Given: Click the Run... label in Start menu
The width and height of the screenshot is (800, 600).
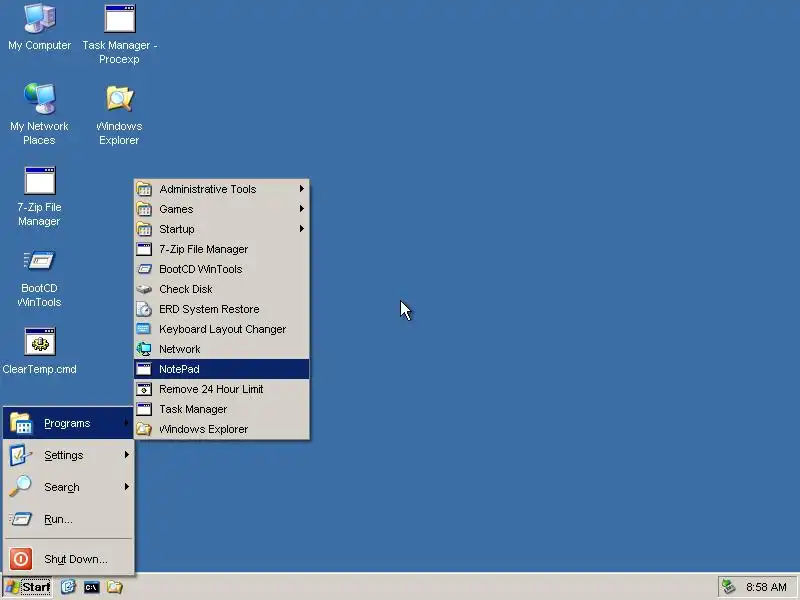Looking at the screenshot, I should (58, 519).
